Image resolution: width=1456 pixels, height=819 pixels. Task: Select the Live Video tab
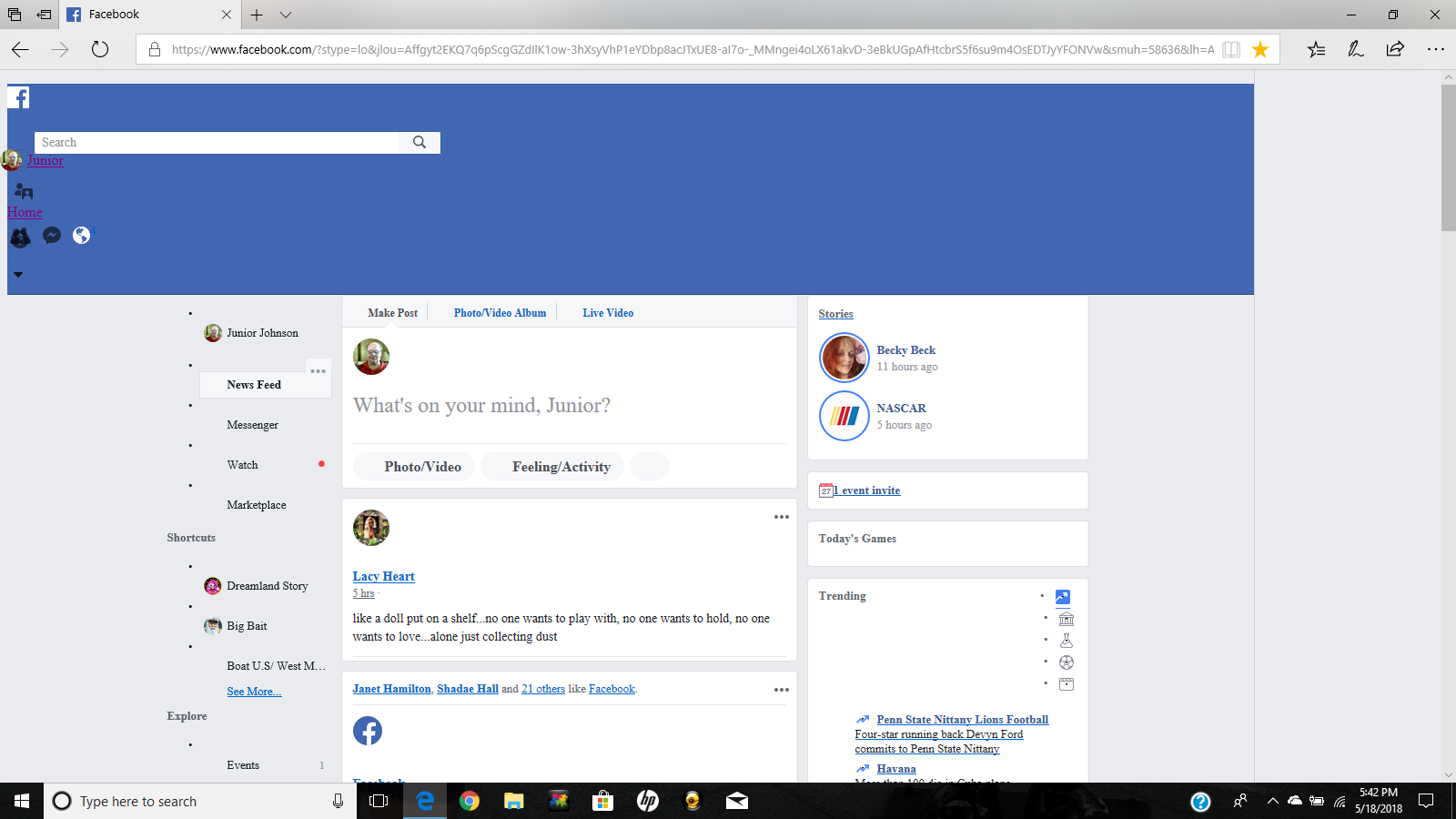coord(608,313)
